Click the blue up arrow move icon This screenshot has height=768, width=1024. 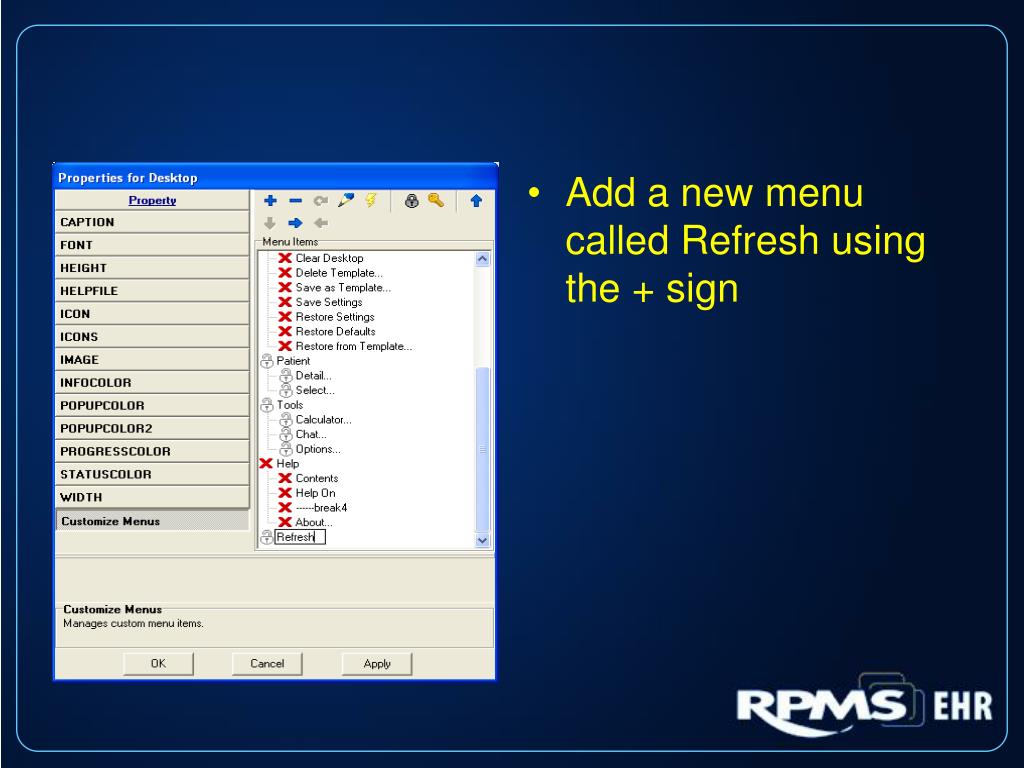[476, 200]
